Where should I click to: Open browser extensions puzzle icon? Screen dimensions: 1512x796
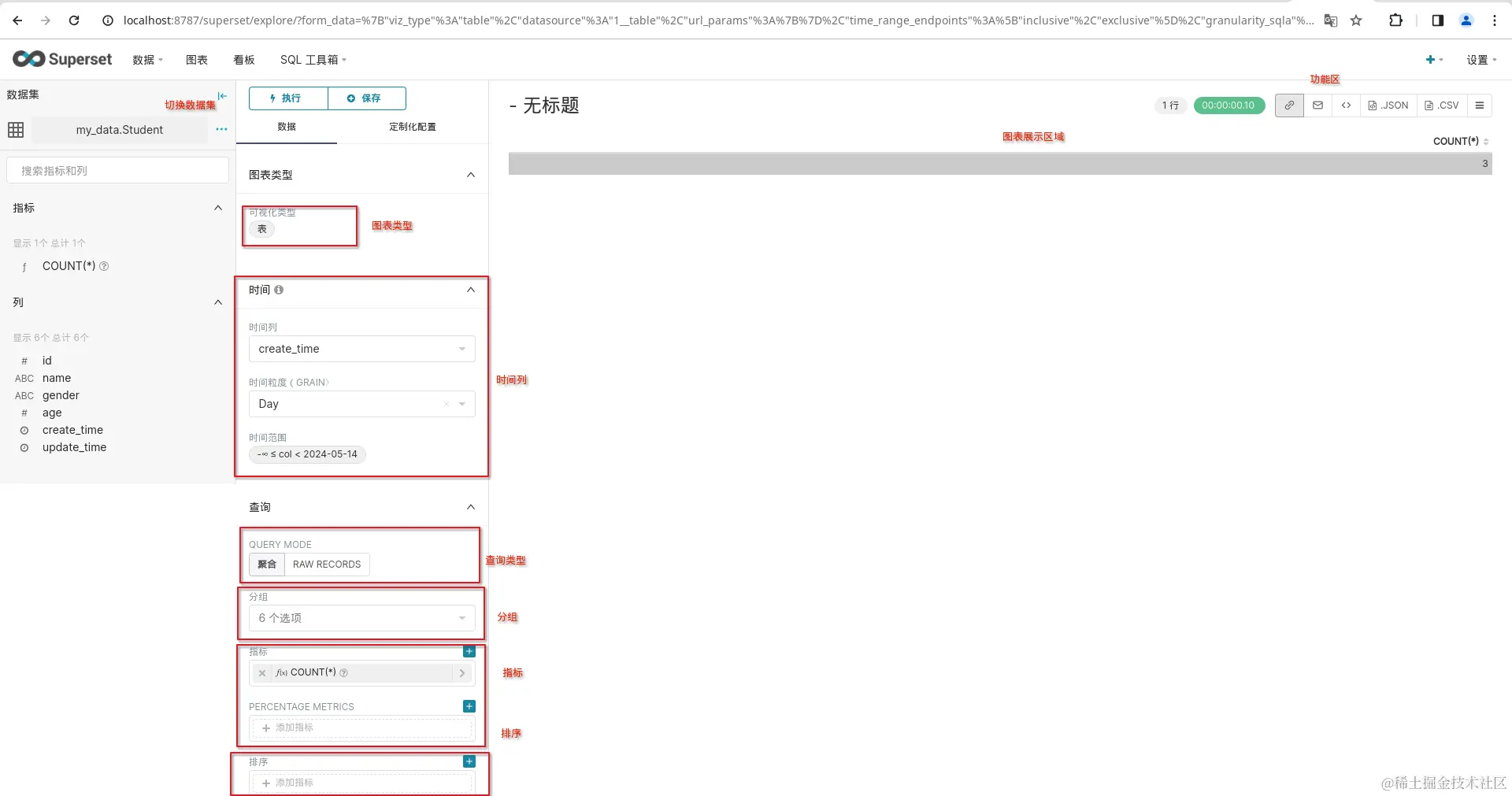1395,20
